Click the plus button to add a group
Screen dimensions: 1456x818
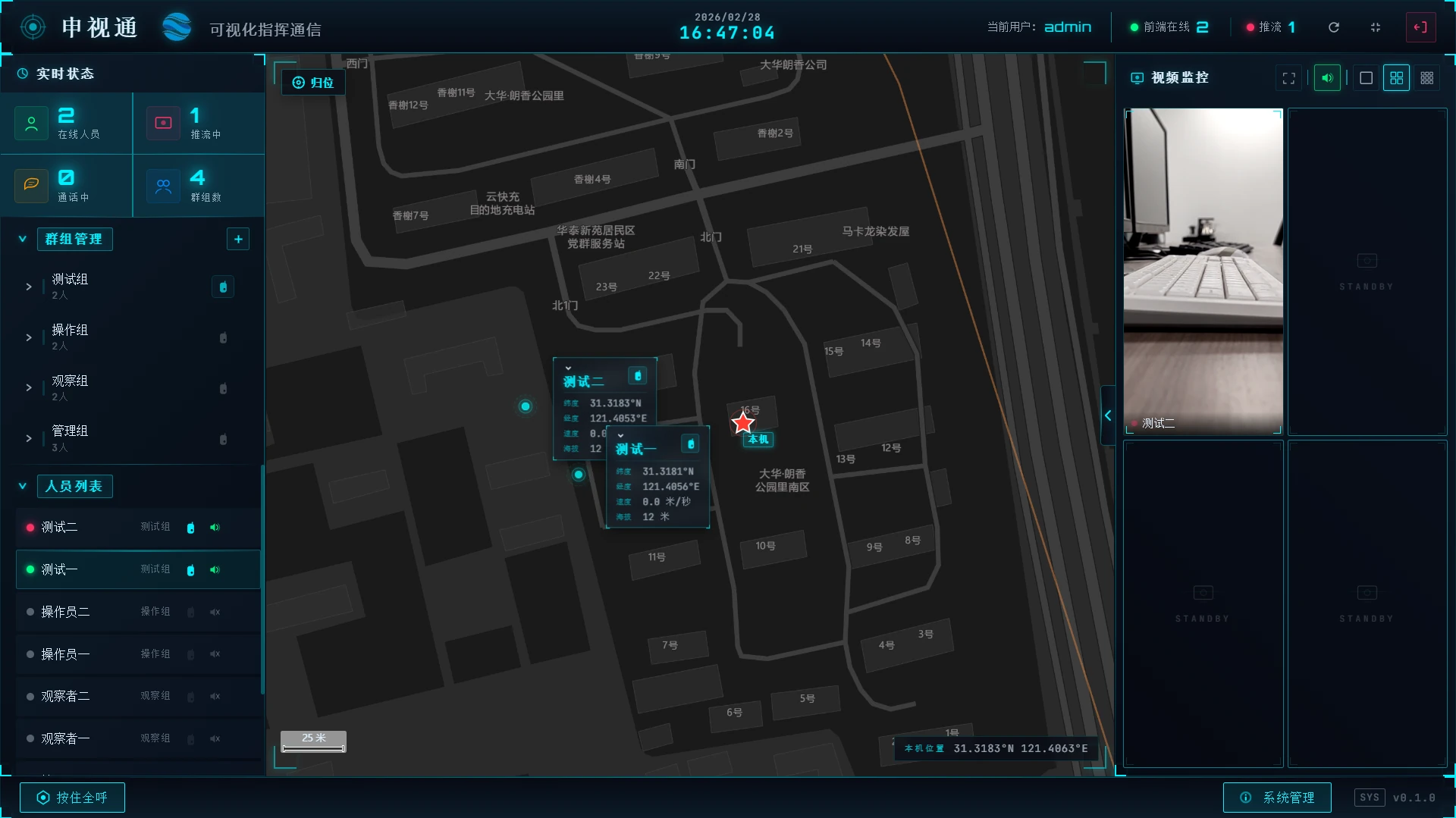tap(238, 239)
